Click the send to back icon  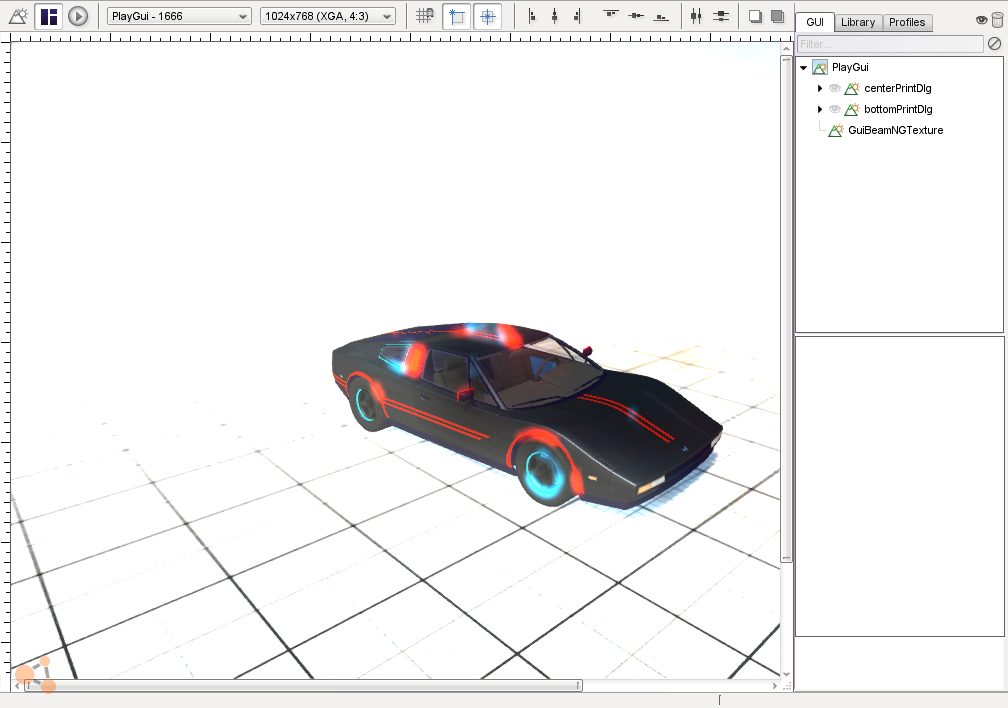(755, 16)
